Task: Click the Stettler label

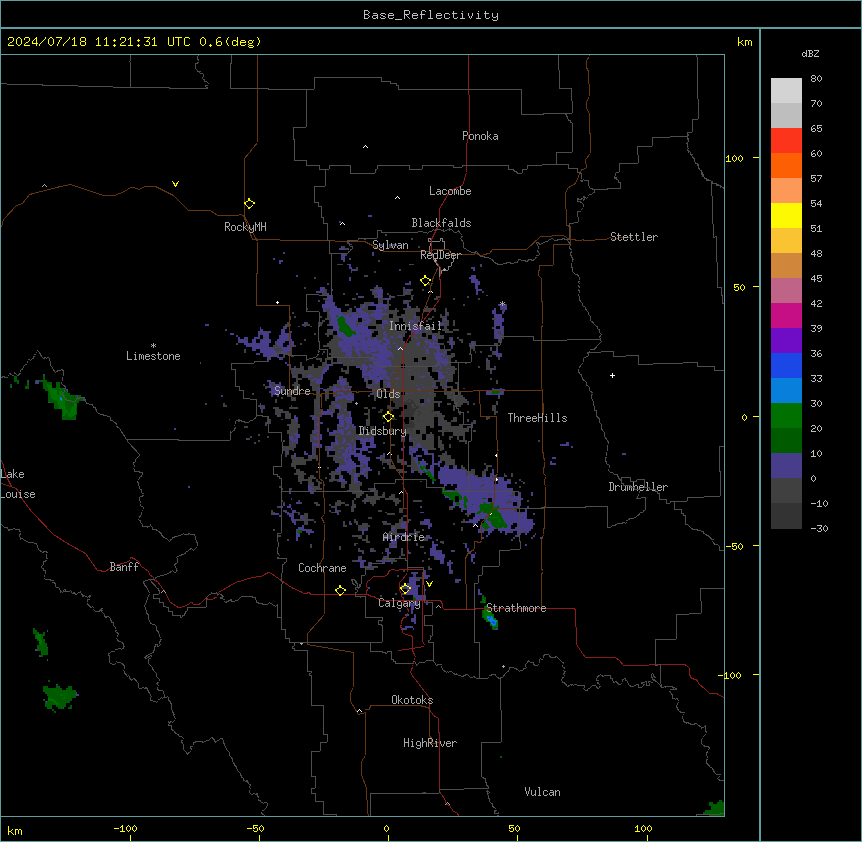Action: (x=634, y=237)
